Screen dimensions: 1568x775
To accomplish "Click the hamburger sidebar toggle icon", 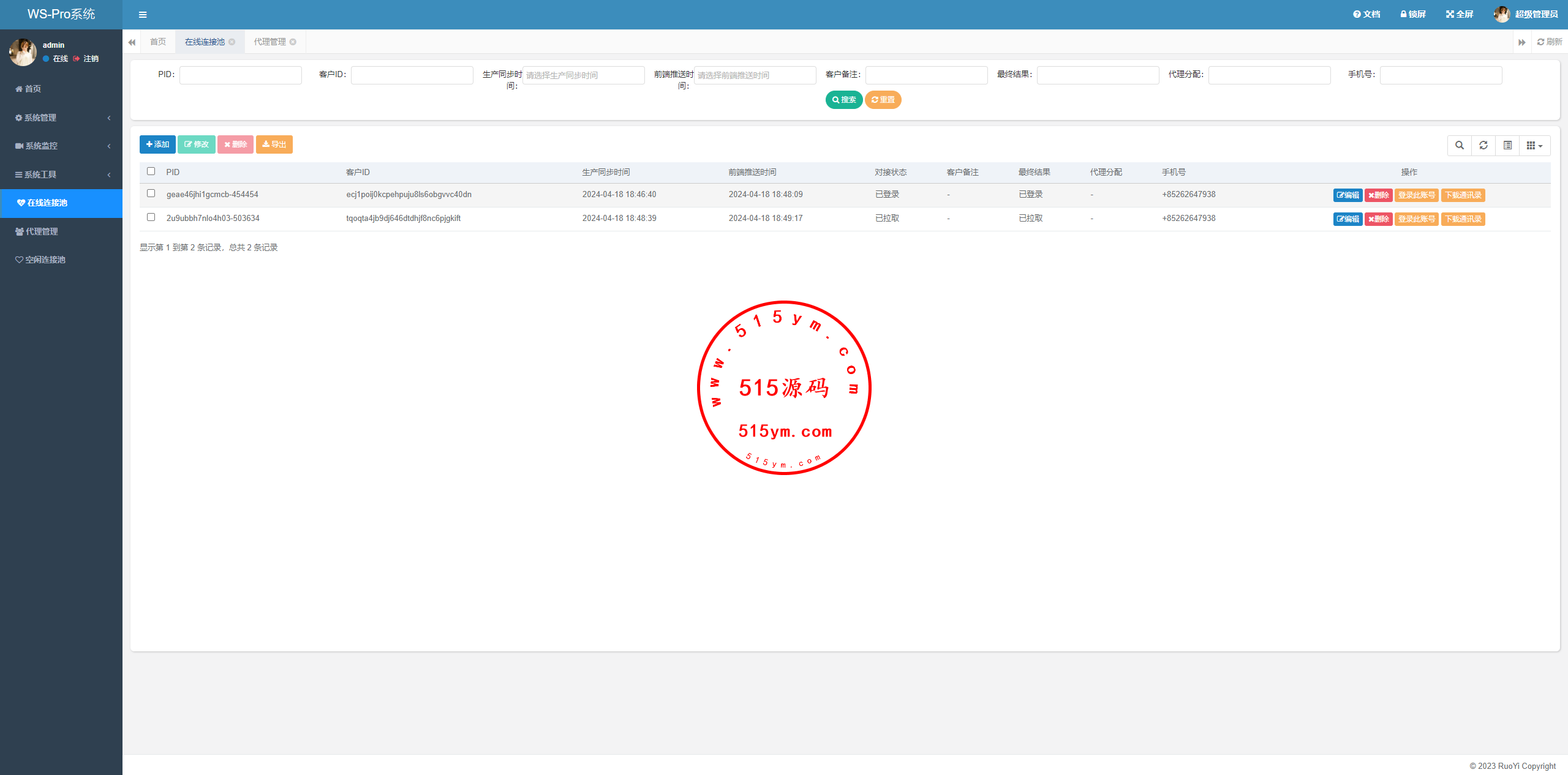I will pos(143,15).
